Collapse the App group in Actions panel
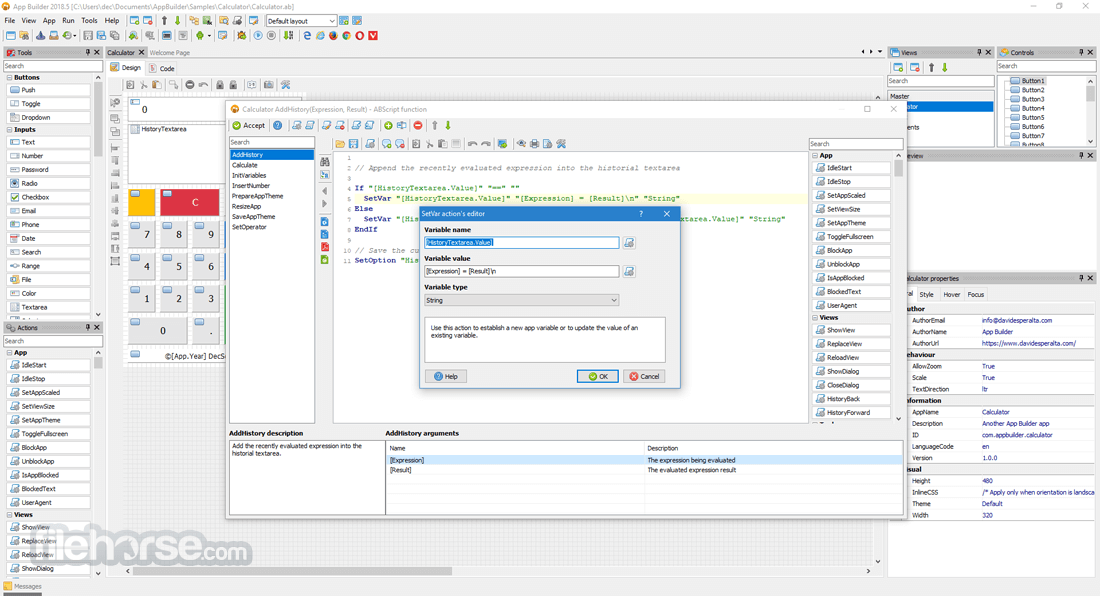 click(10, 353)
